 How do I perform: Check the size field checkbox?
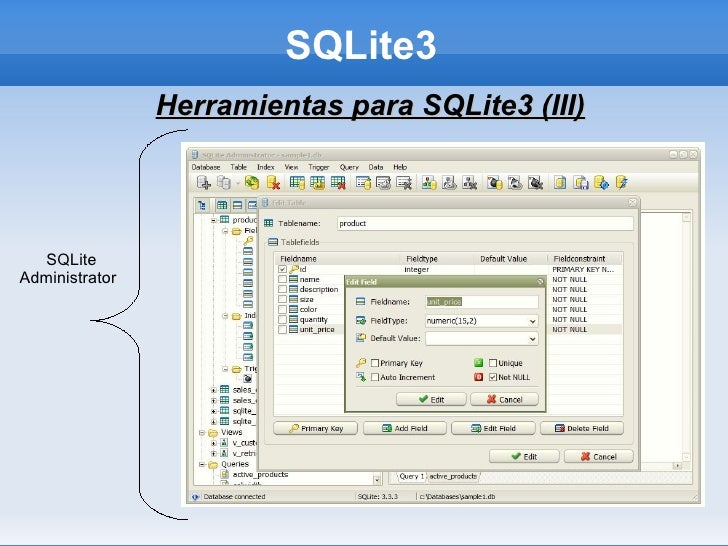coord(282,299)
